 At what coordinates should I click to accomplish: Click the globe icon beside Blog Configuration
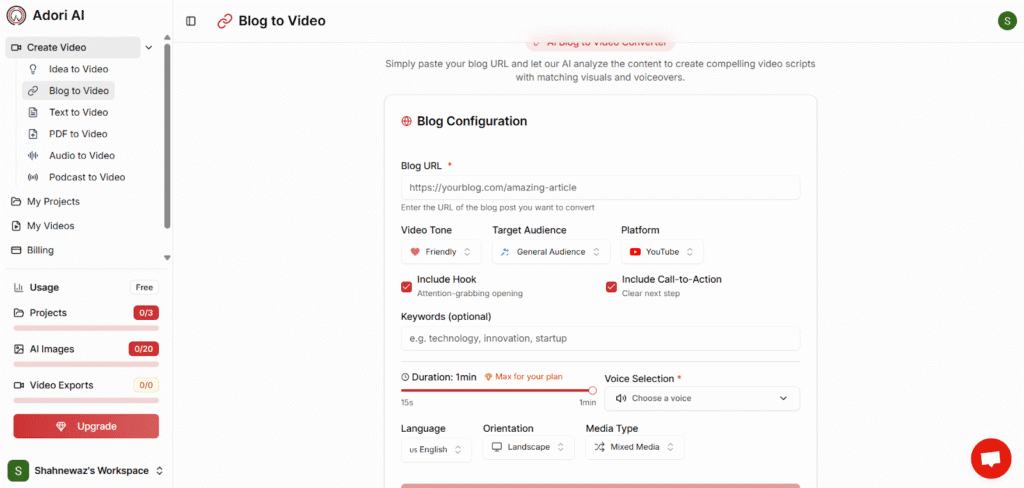406,122
